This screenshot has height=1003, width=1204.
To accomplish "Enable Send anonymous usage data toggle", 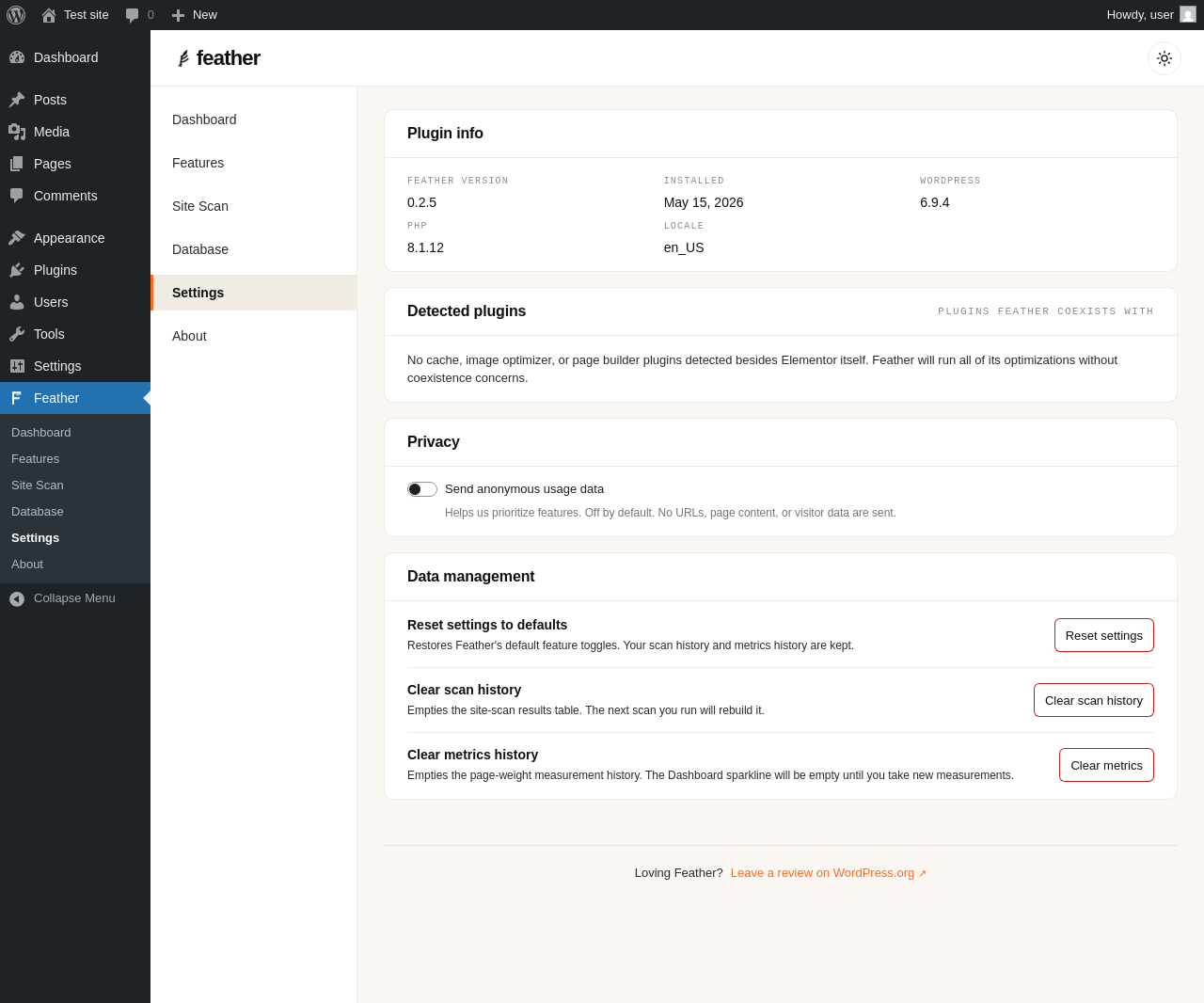I will [x=422, y=489].
